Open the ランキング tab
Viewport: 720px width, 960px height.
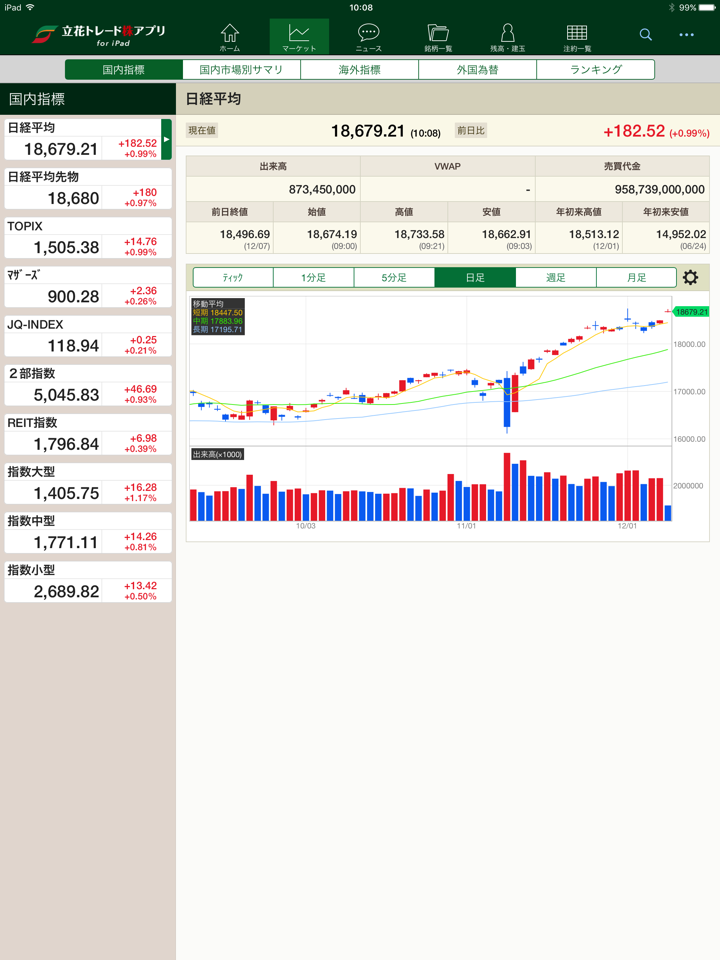click(x=596, y=70)
